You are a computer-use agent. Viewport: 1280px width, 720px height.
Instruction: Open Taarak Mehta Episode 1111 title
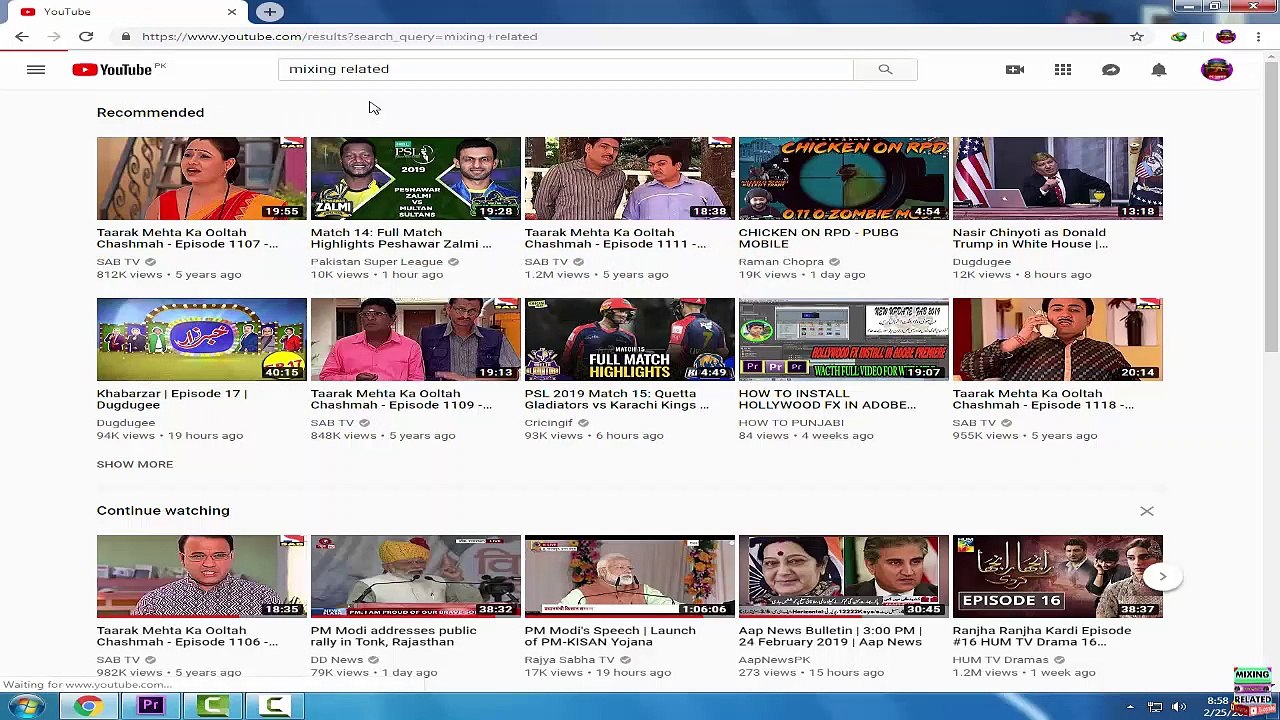pyautogui.click(x=615, y=238)
